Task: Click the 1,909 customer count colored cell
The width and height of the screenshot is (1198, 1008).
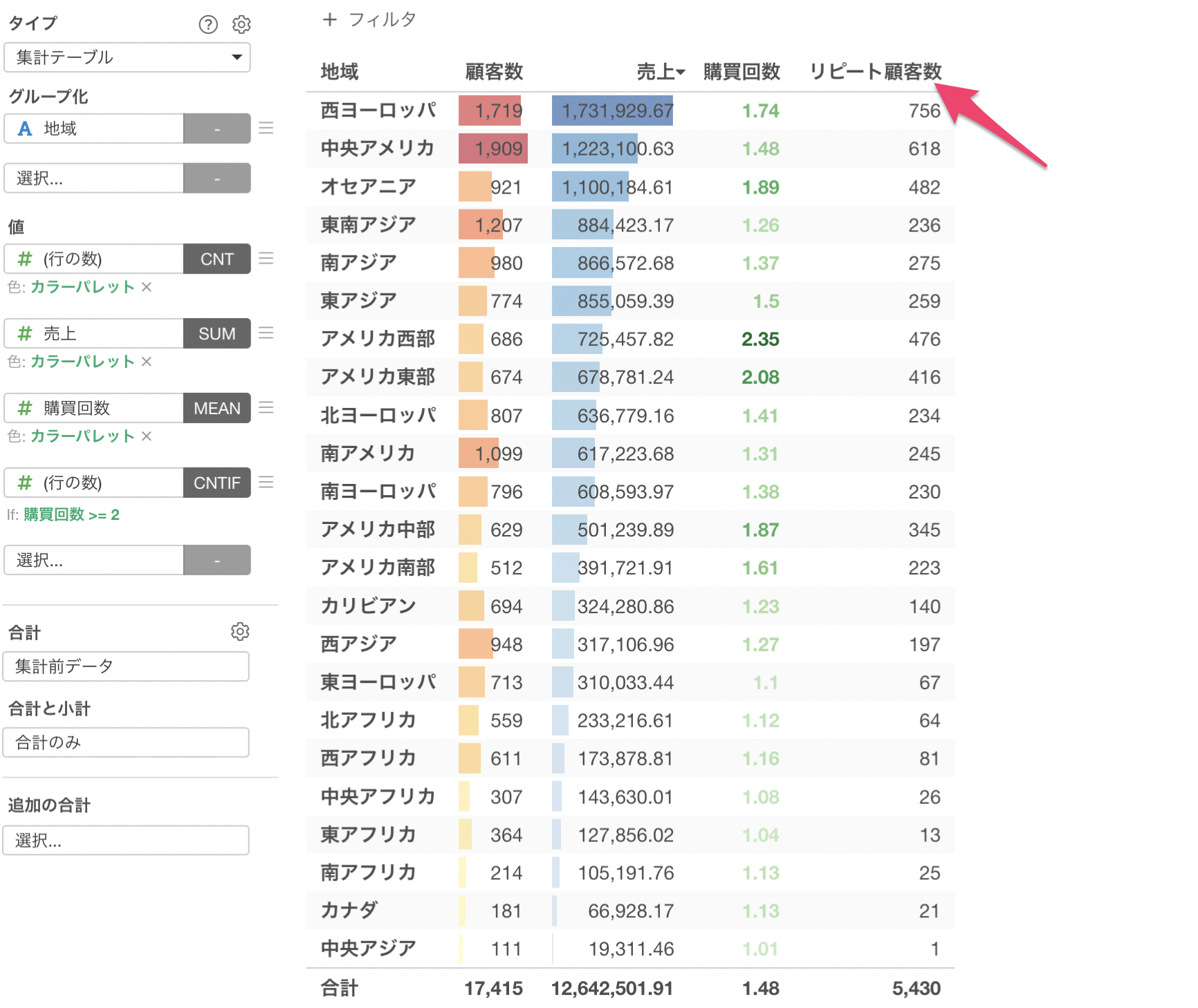Action: pos(493,149)
